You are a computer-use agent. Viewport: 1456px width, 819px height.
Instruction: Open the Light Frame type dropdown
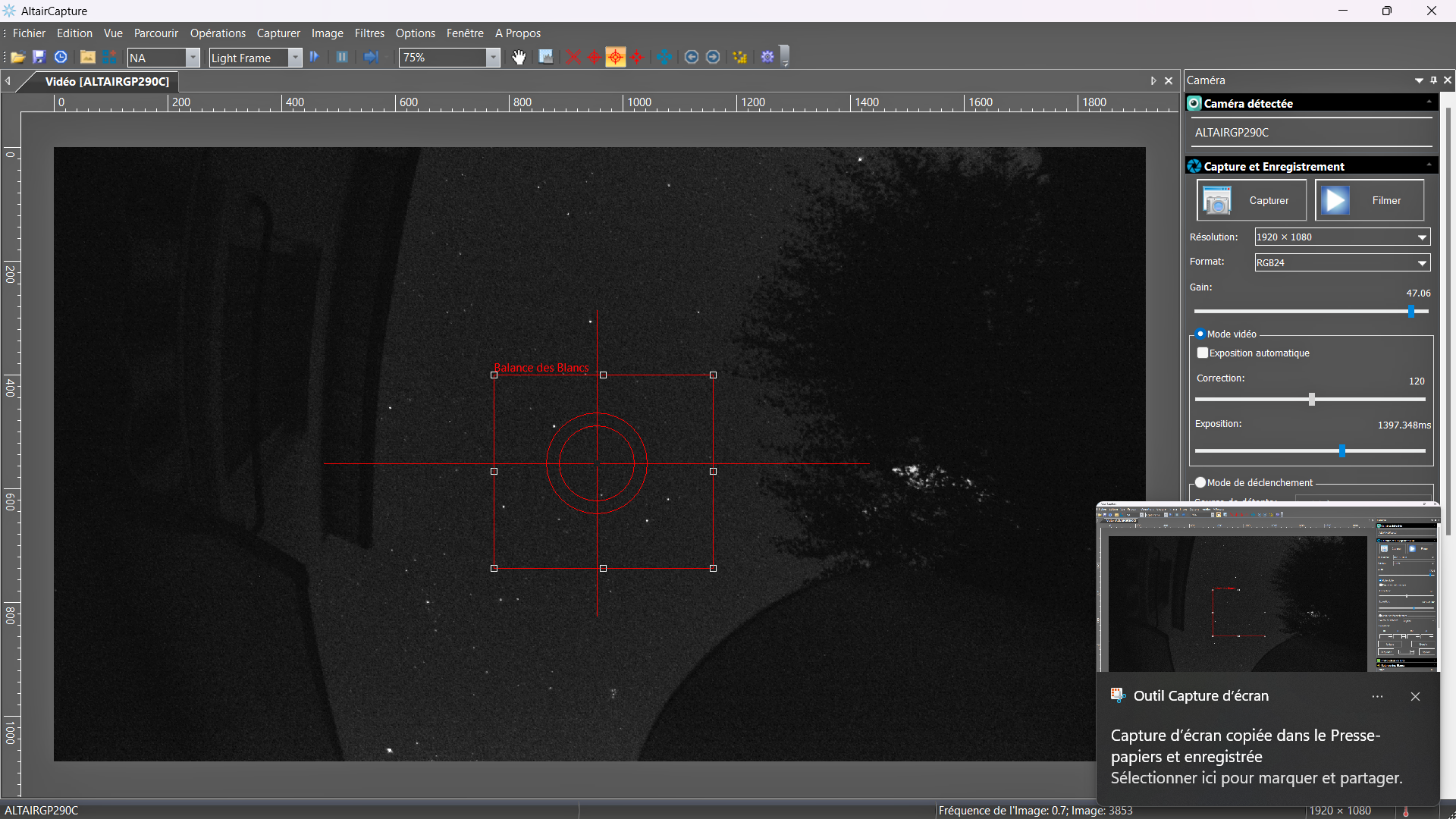point(296,58)
